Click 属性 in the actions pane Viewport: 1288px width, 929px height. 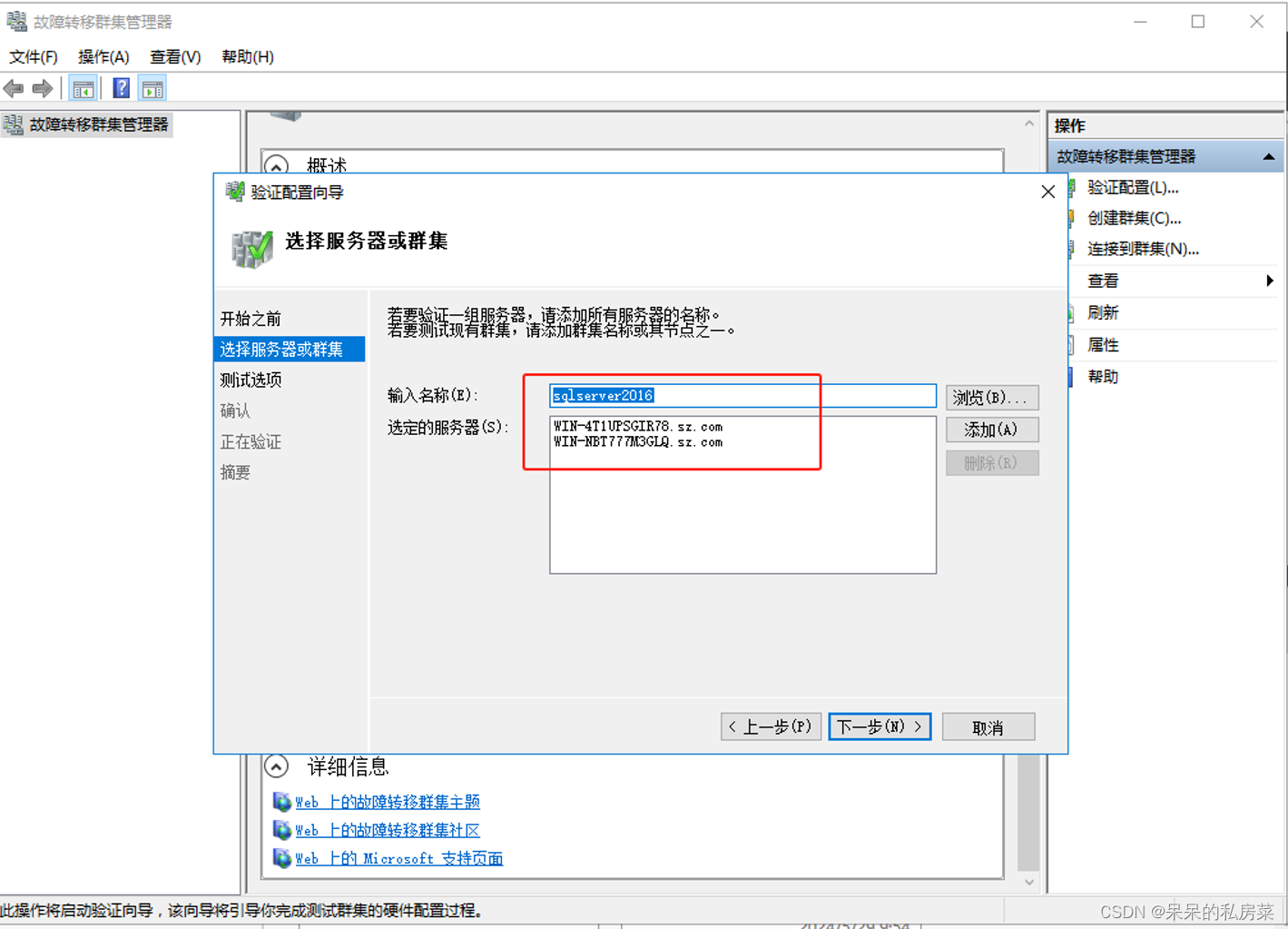point(1103,345)
